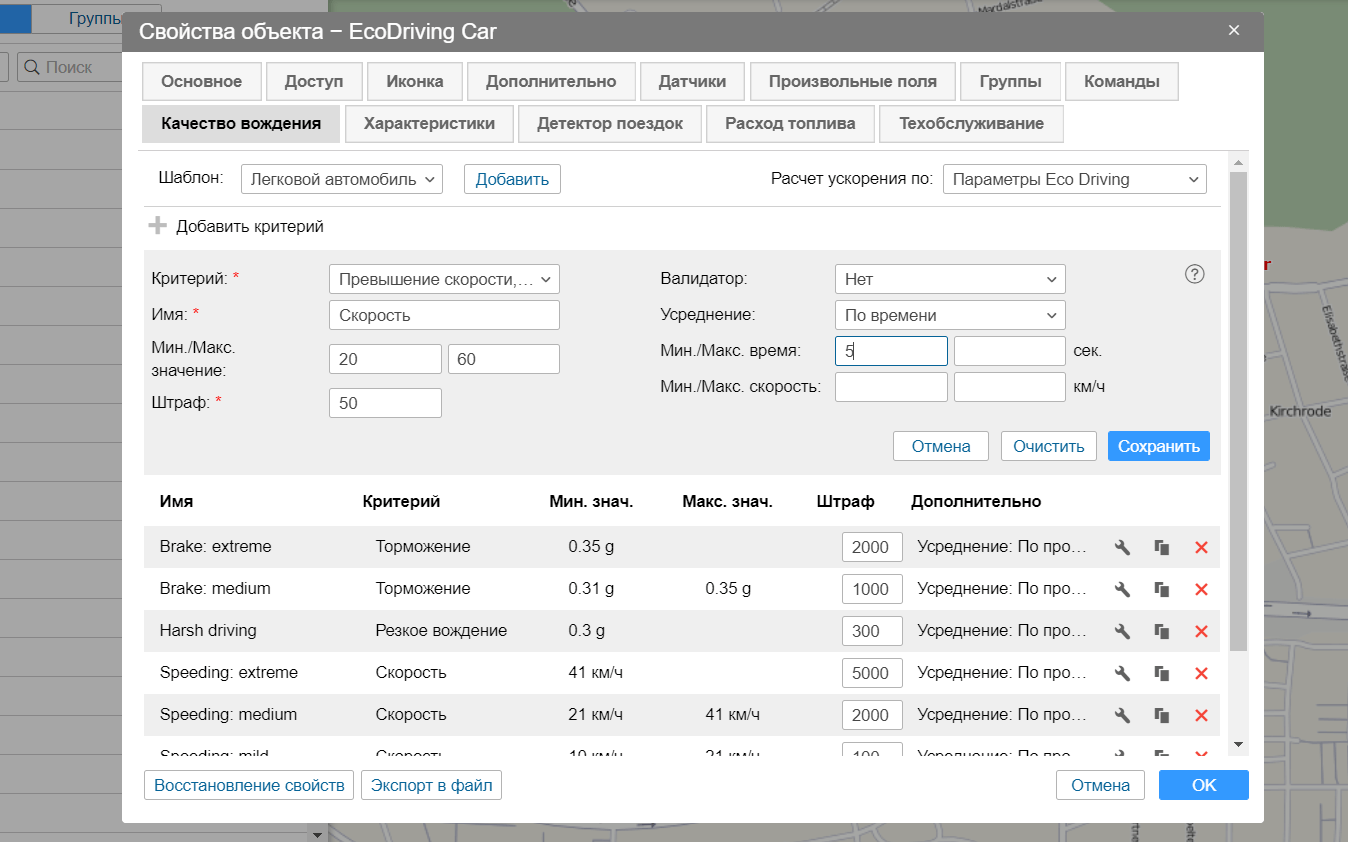Click the Имя column header
This screenshot has width=1348, height=842.
[176, 502]
